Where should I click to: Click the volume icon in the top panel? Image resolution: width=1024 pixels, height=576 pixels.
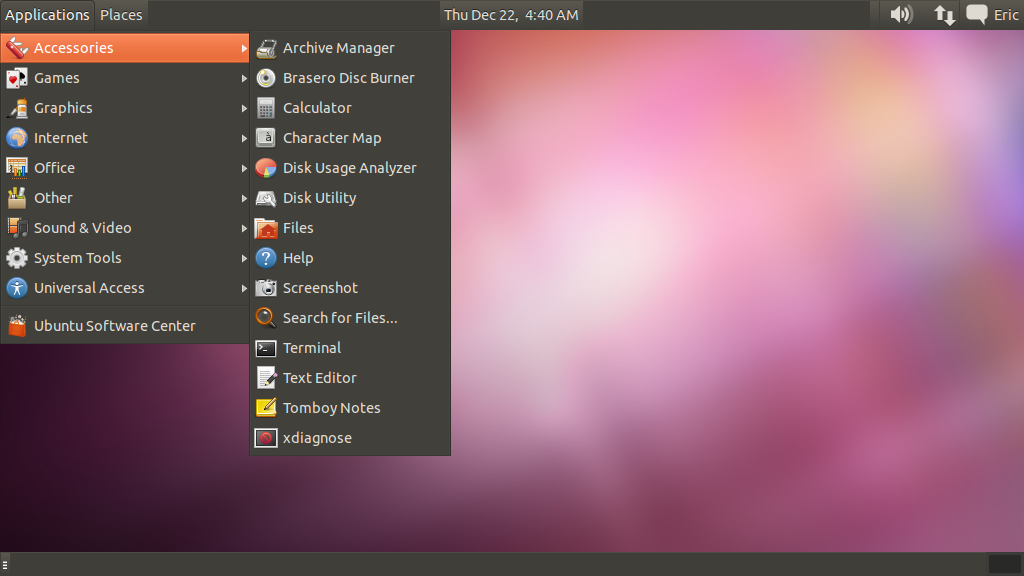click(x=899, y=14)
